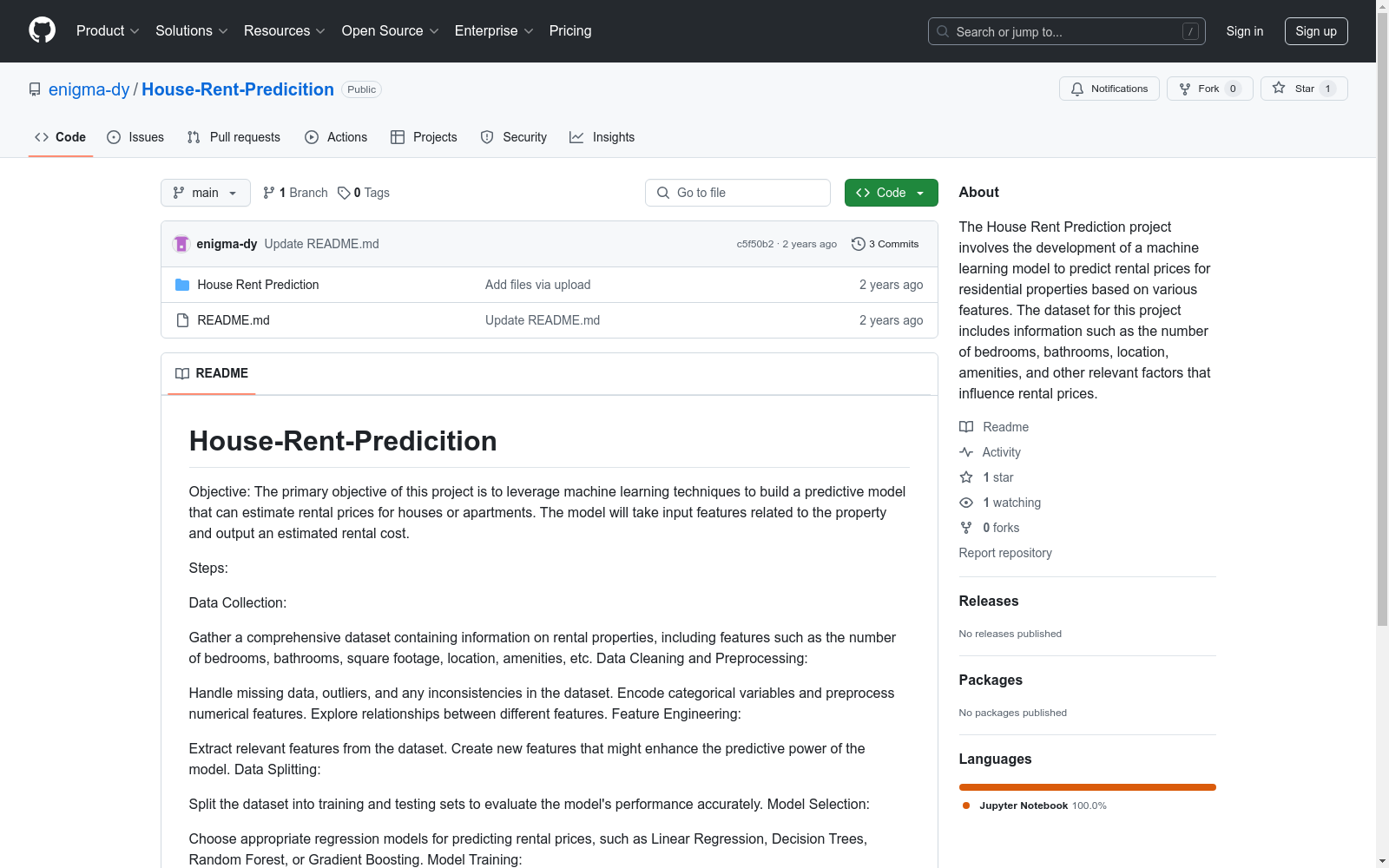This screenshot has height=868, width=1389.
Task: Select the README tab in file viewer
Action: click(x=212, y=373)
